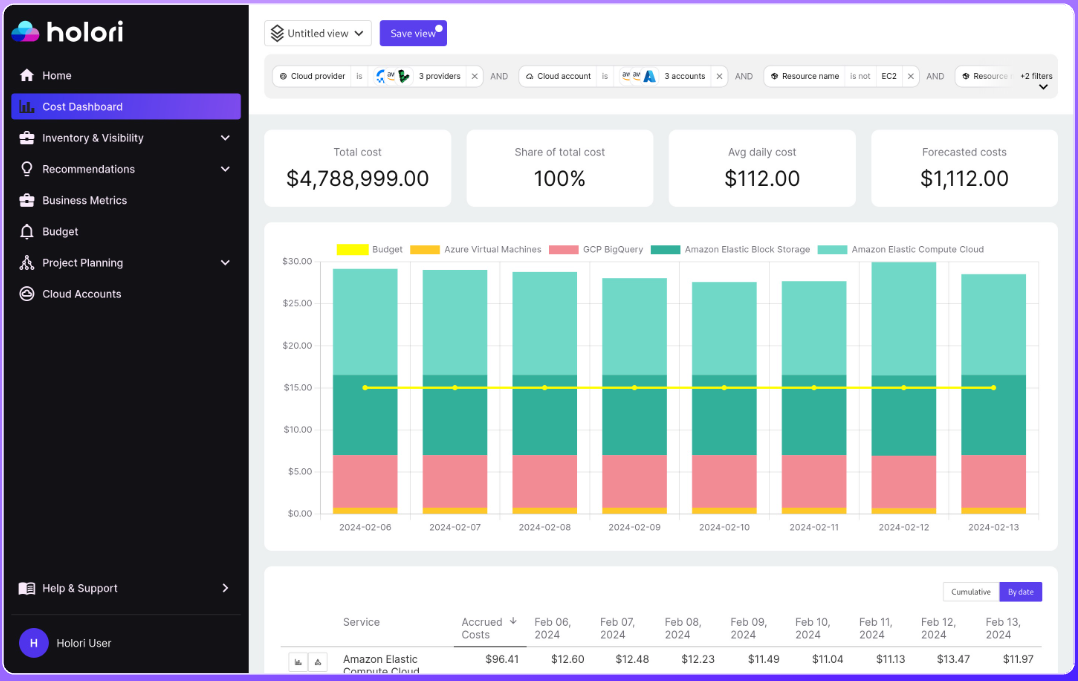Viewport: 1078px width, 681px height.
Task: Open Cost Dashboard in sidebar
Action: (x=126, y=107)
